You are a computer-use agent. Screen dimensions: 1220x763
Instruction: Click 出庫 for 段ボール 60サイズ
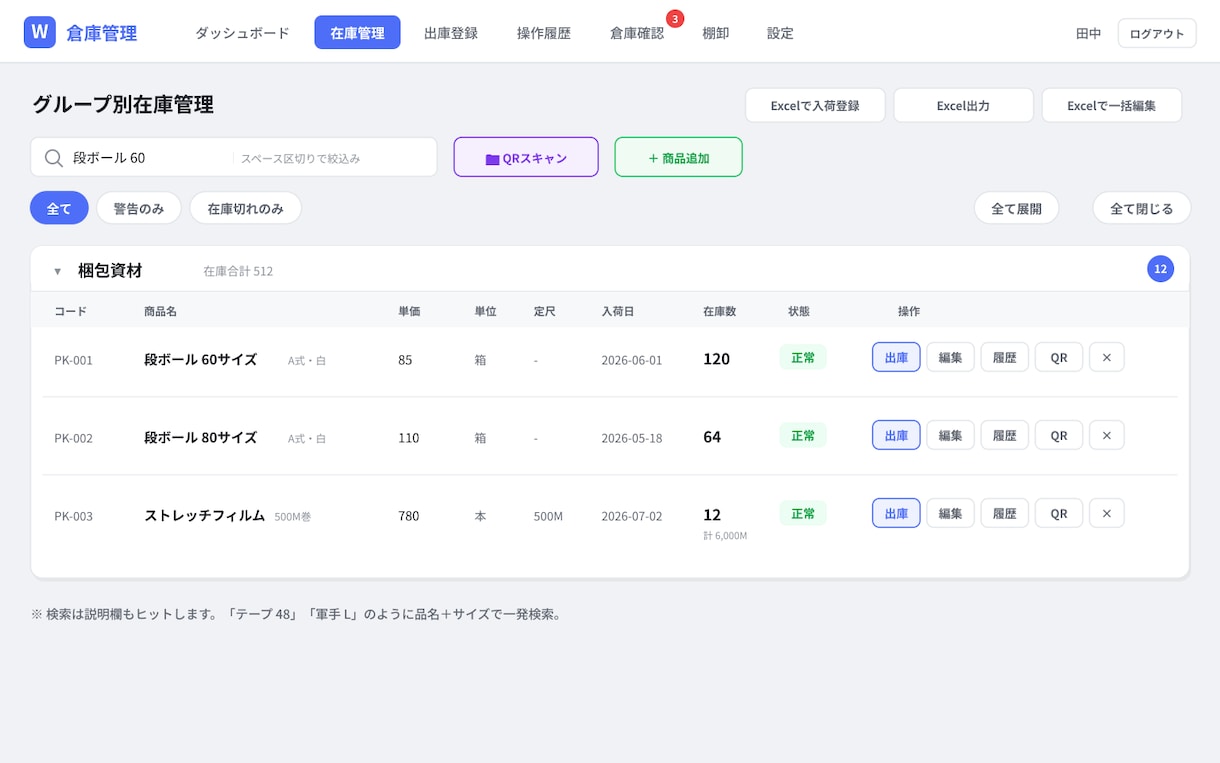(896, 357)
